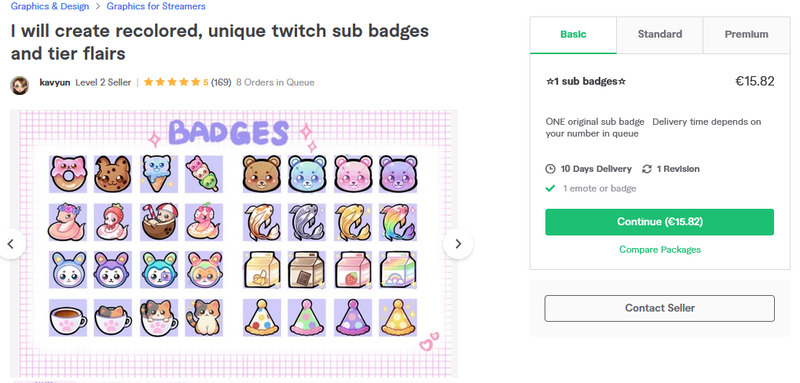Screen dimensions: 800x383
Task: Click the badges gallery preview image
Action: (x=234, y=244)
